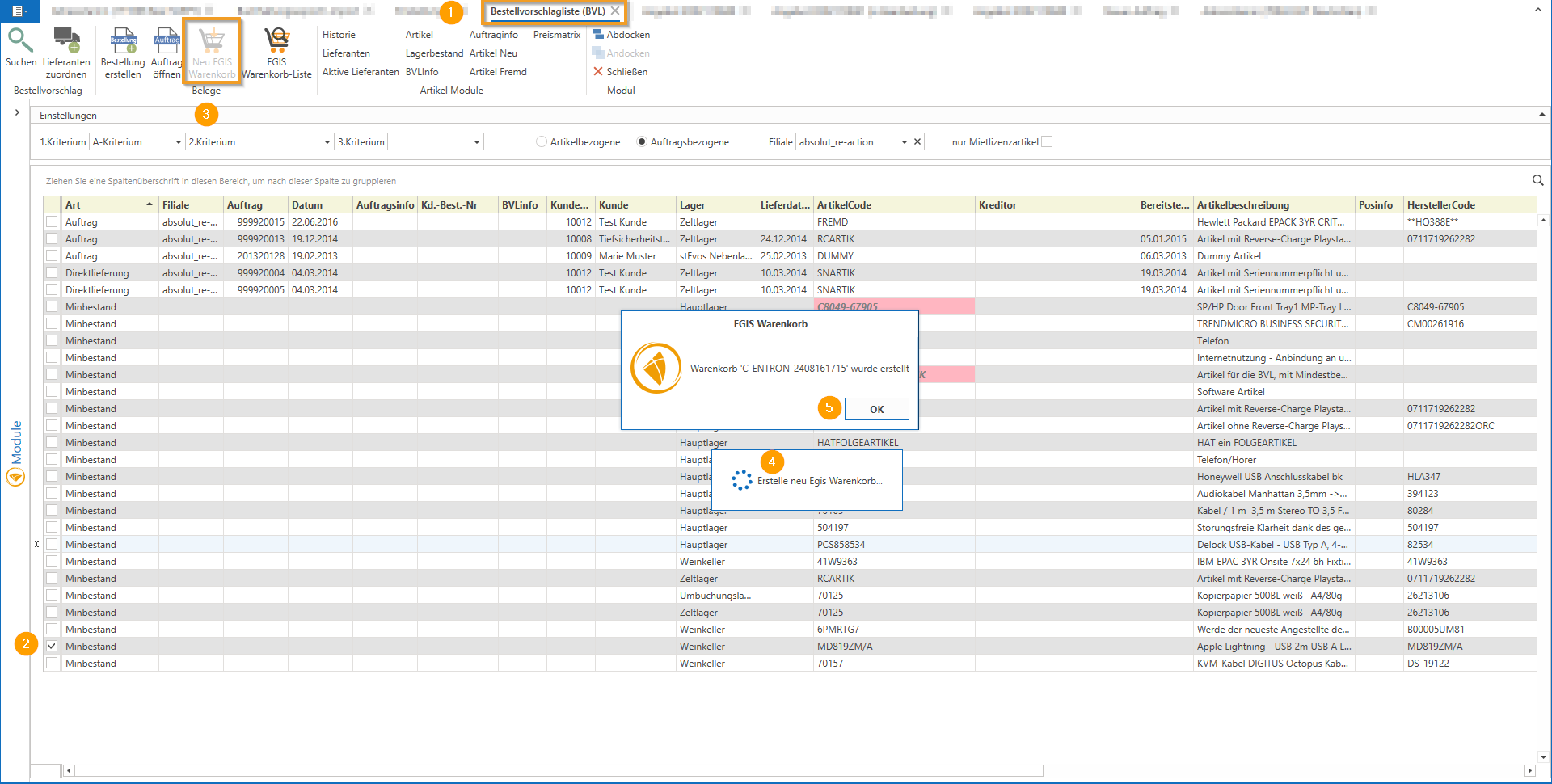Viewport: 1552px width, 784px height.
Task: Click the horizontal scrollbar at bottom
Action: point(558,770)
